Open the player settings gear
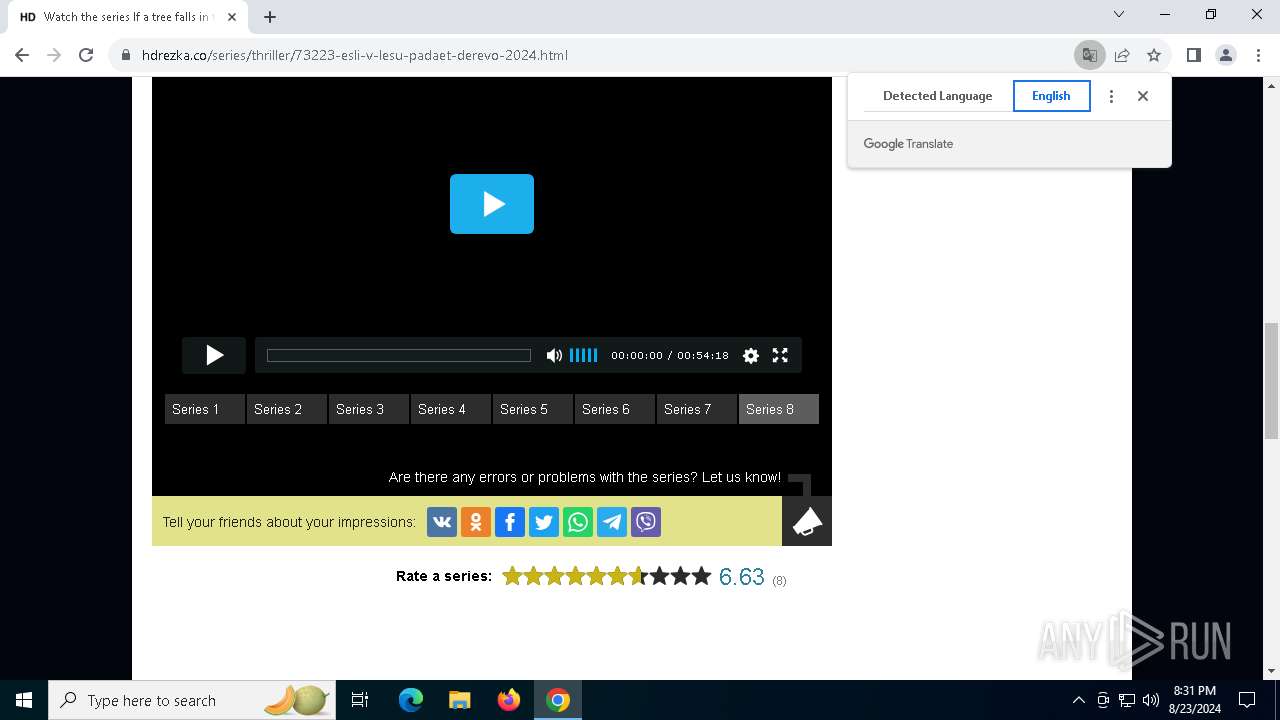This screenshot has height=720, width=1280. click(x=751, y=355)
